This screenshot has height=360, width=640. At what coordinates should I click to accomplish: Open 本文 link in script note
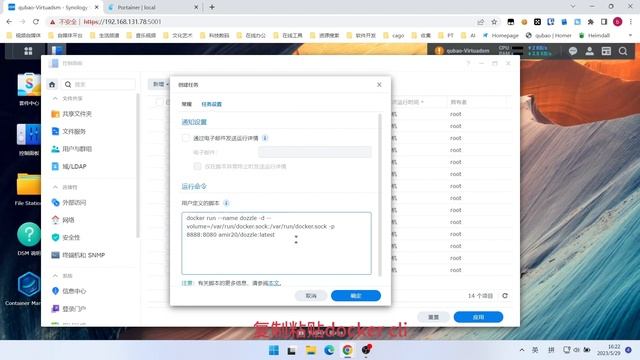pyautogui.click(x=273, y=283)
